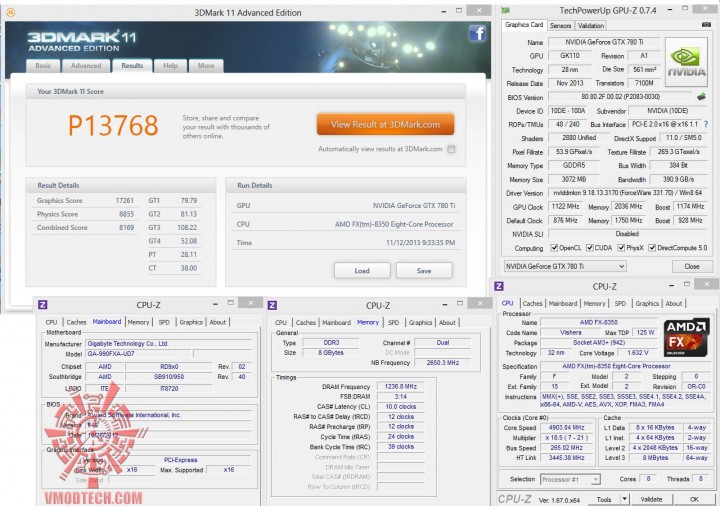This screenshot has height=506, width=720.
Task: Click Save button in Run Details
Action: point(424,271)
